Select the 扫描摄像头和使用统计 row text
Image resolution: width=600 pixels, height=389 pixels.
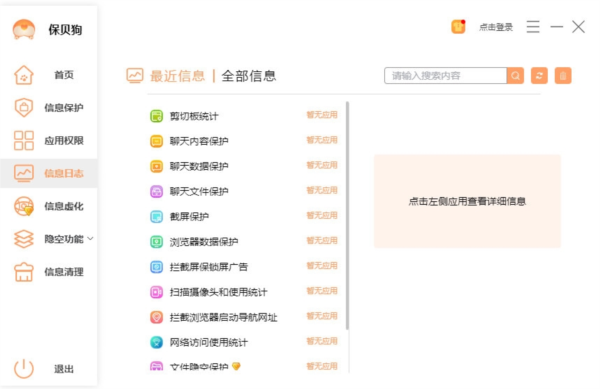(218, 293)
